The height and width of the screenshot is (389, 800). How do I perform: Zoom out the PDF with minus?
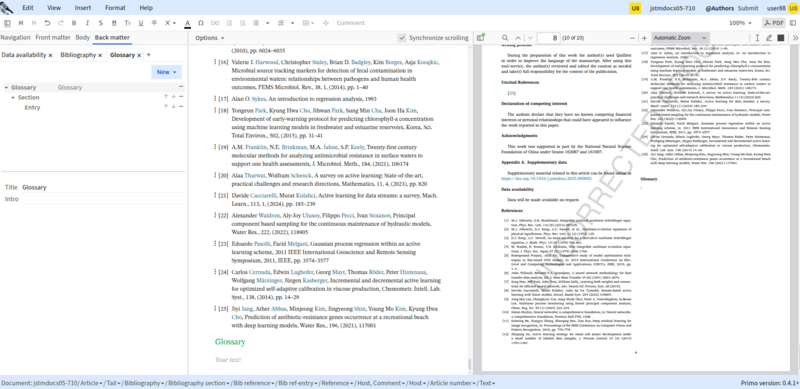coord(633,38)
